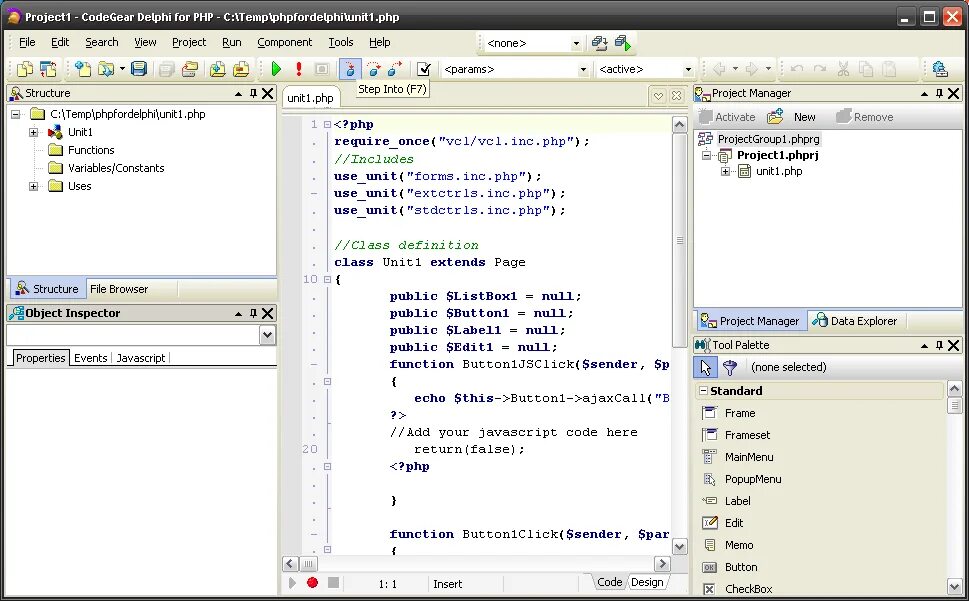Collapse the C:\Temp\phpfordelphi\unit1.php tree root
Image resolution: width=969 pixels, height=601 pixels.
[x=15, y=114]
